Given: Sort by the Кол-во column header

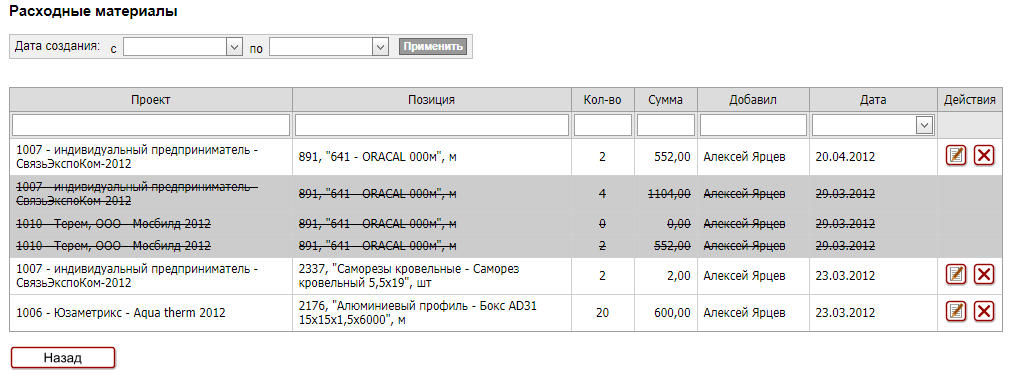Looking at the screenshot, I should click(602, 100).
